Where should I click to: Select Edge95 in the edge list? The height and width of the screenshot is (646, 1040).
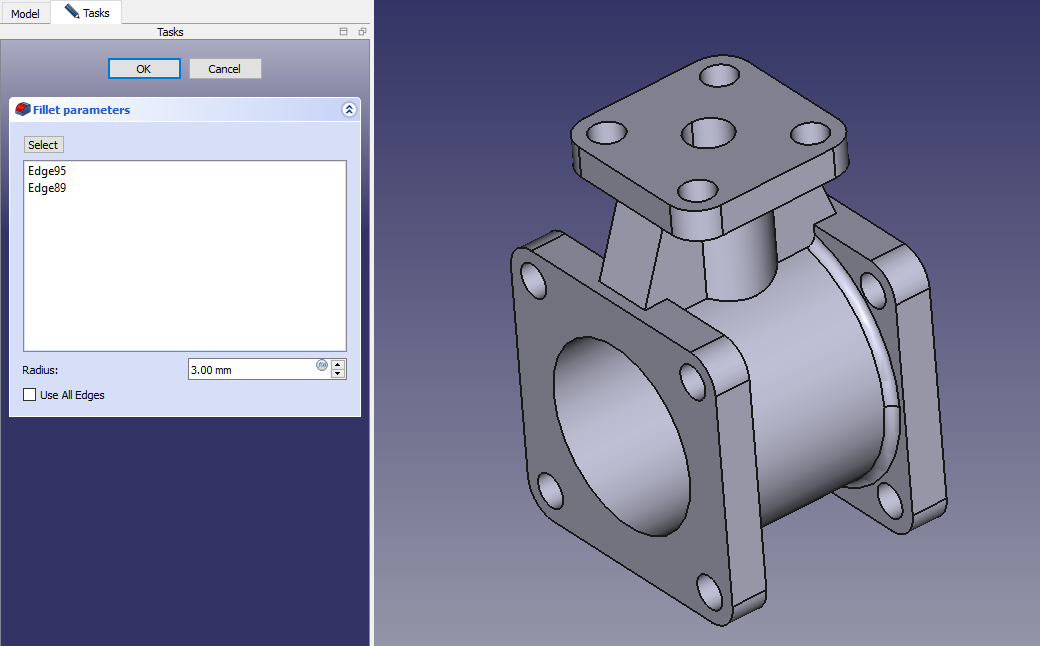point(47,171)
